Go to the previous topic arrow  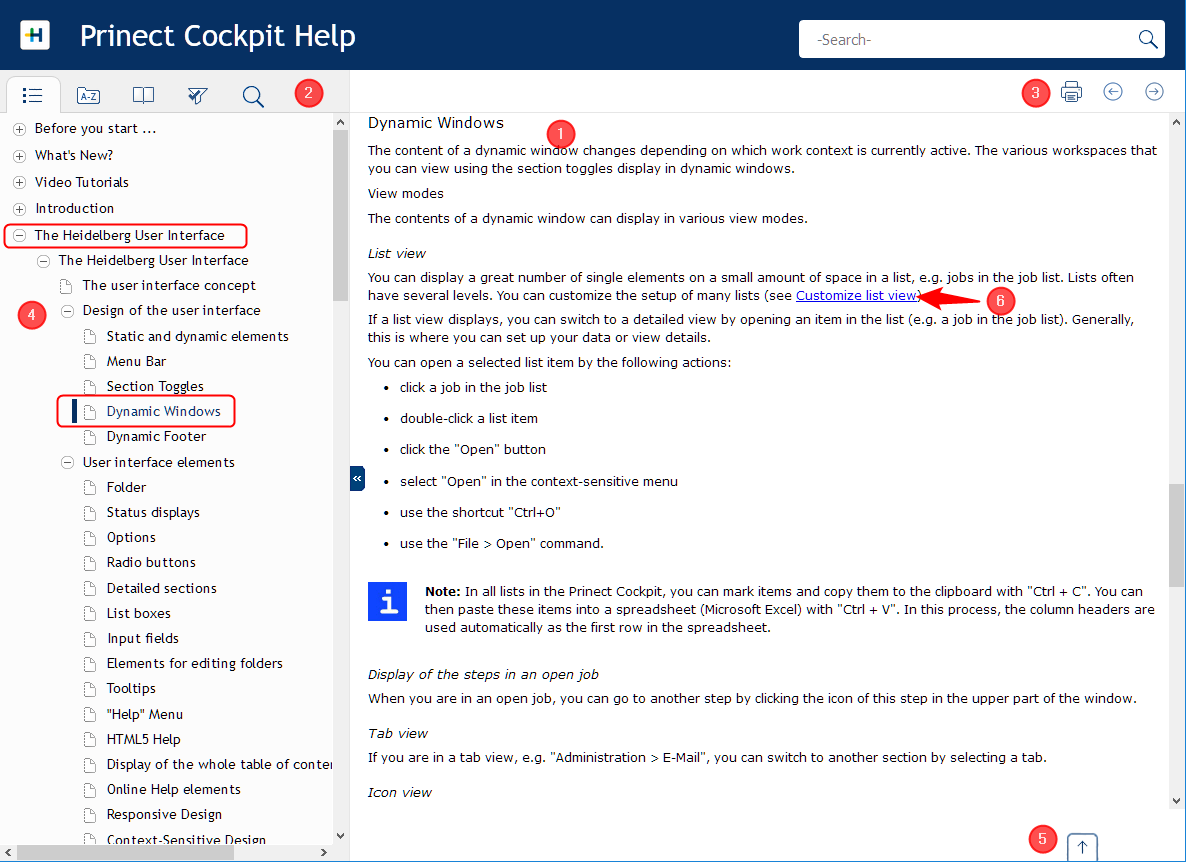[1112, 92]
